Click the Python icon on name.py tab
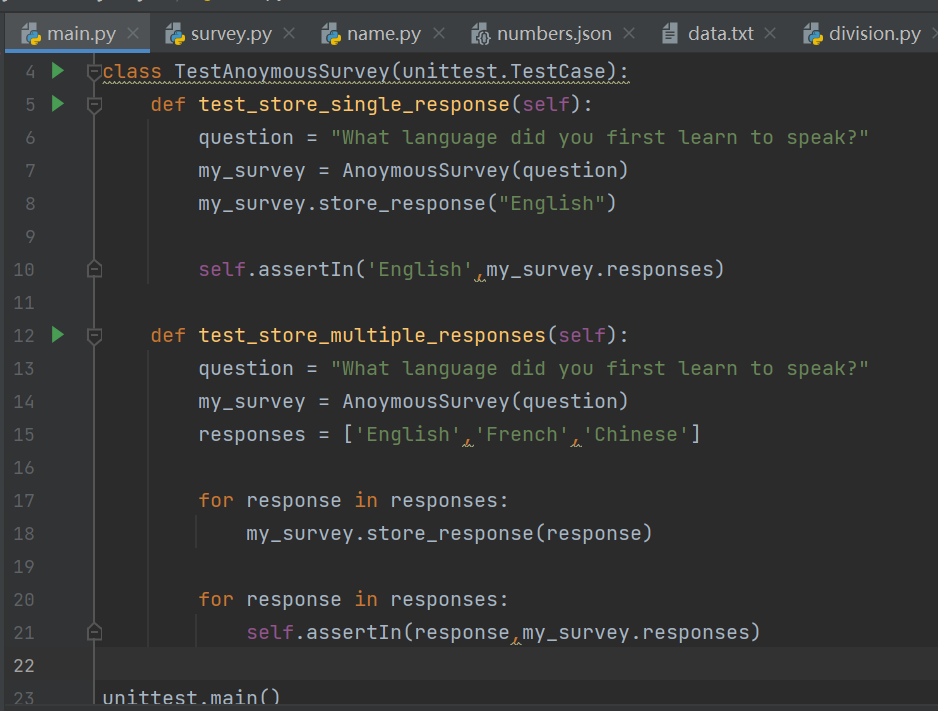The width and height of the screenshot is (938, 711). click(331, 34)
